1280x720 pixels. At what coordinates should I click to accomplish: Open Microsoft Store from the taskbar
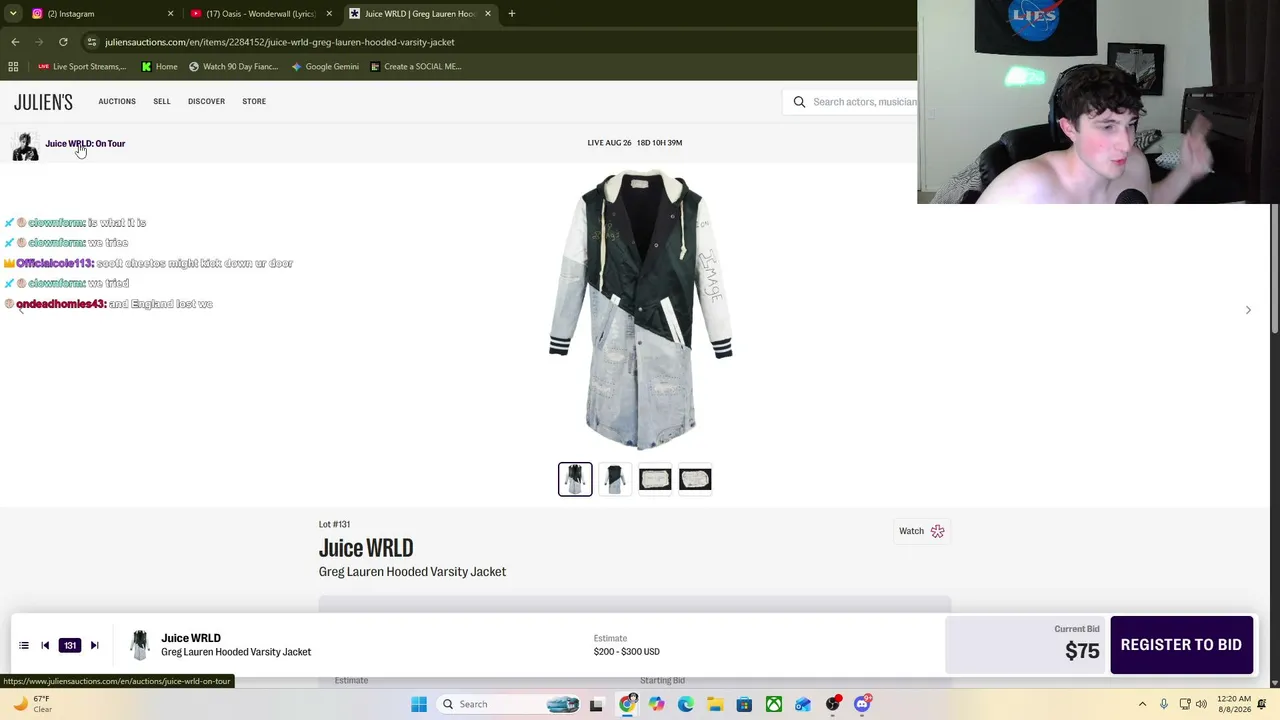[x=744, y=704]
